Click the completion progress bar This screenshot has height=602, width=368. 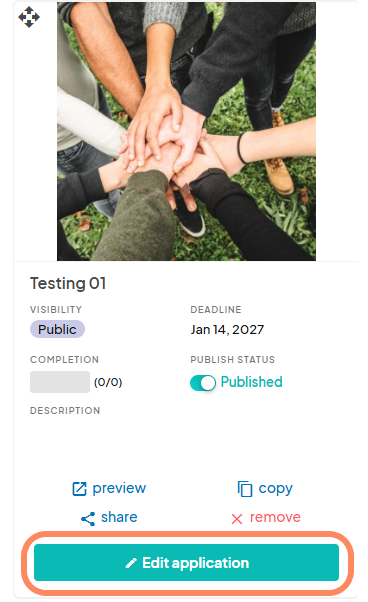tap(60, 382)
